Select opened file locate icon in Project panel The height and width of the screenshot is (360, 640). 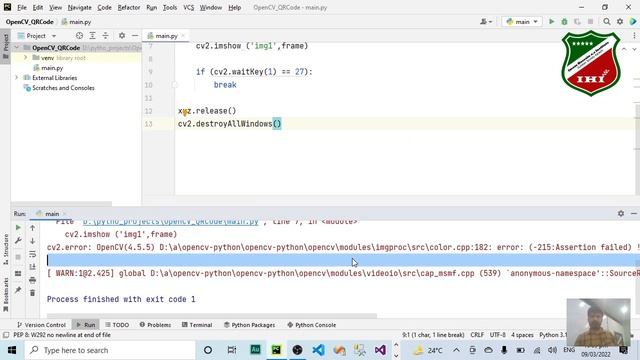coord(79,36)
